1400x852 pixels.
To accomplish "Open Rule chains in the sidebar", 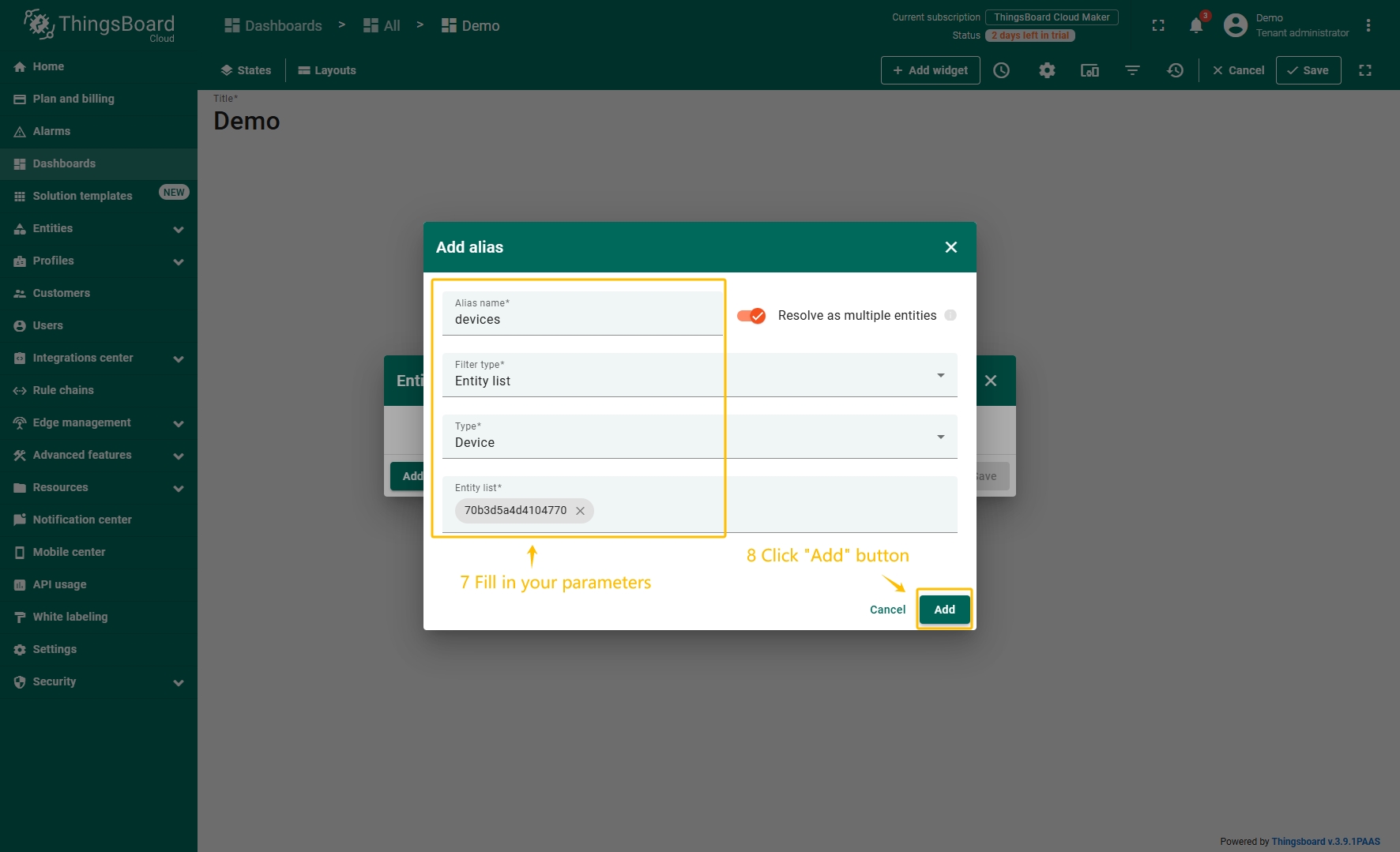I will point(63,390).
